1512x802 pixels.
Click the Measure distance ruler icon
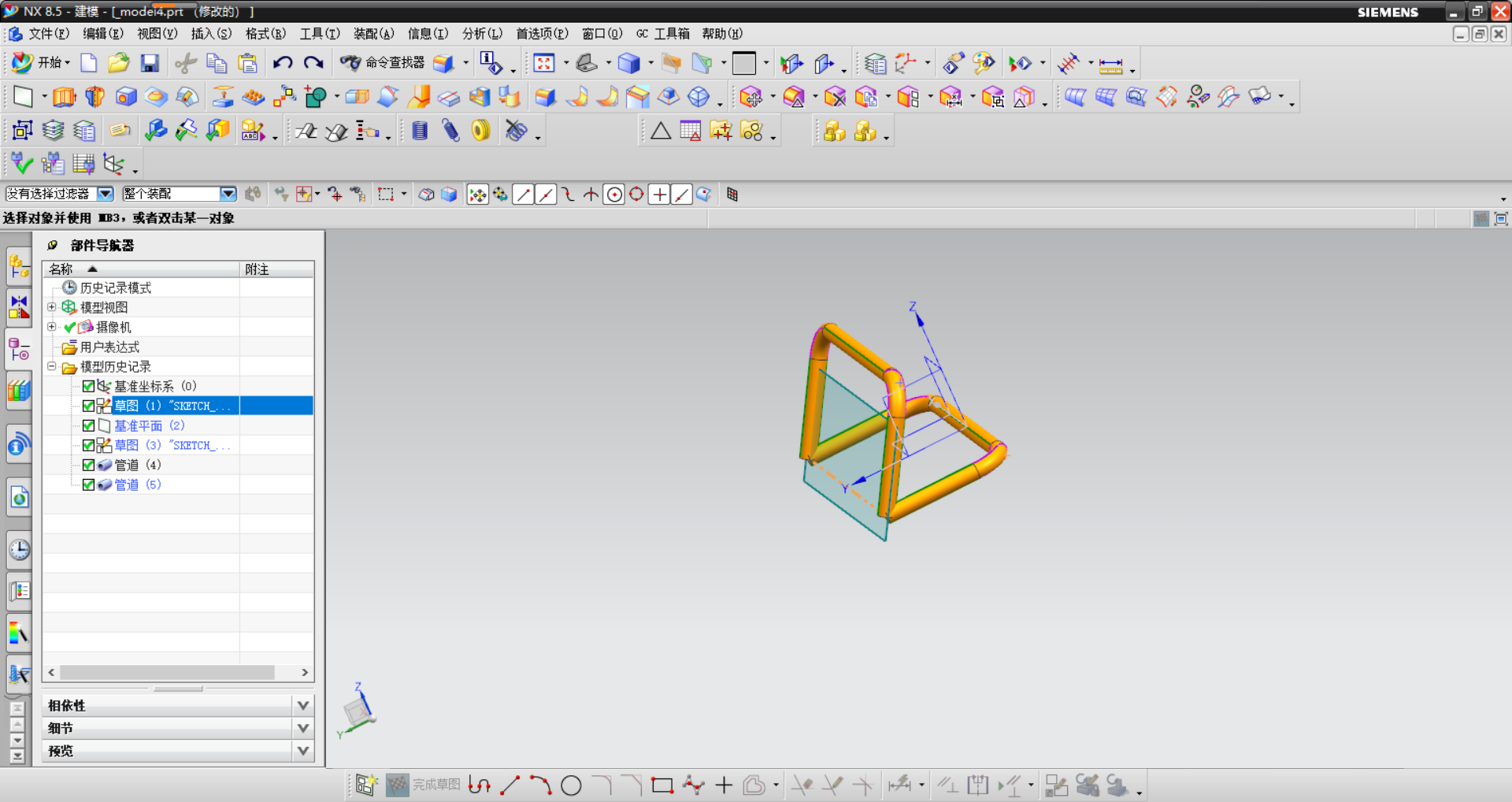[1110, 65]
